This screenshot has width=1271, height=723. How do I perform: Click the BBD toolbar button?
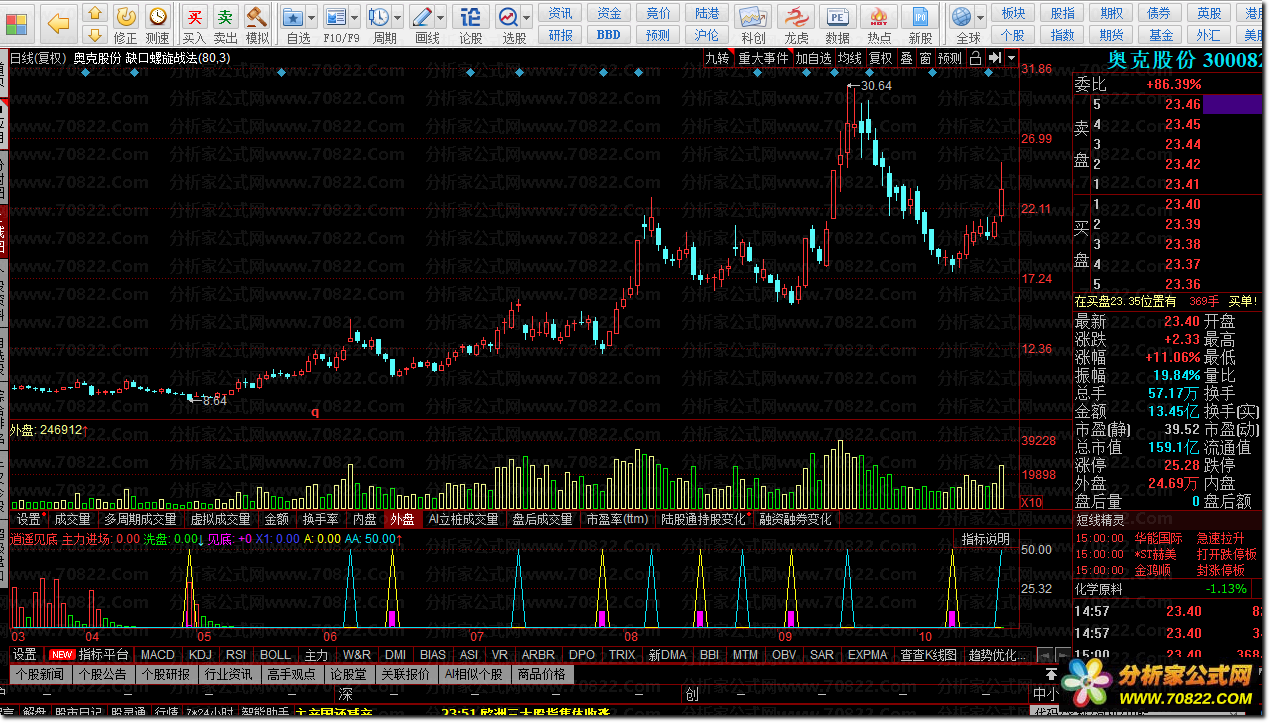tap(609, 35)
